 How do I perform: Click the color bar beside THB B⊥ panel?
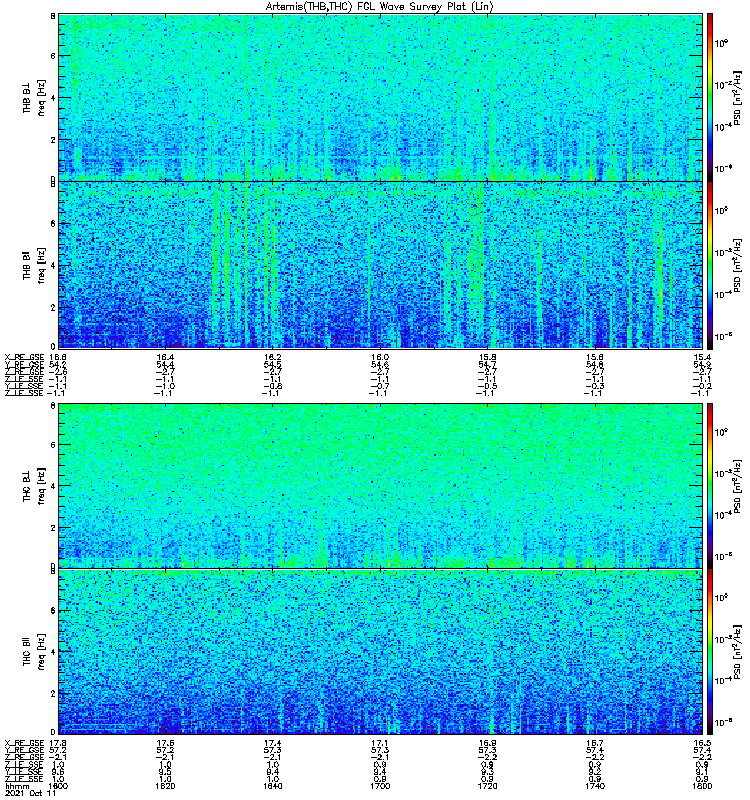(x=710, y=97)
